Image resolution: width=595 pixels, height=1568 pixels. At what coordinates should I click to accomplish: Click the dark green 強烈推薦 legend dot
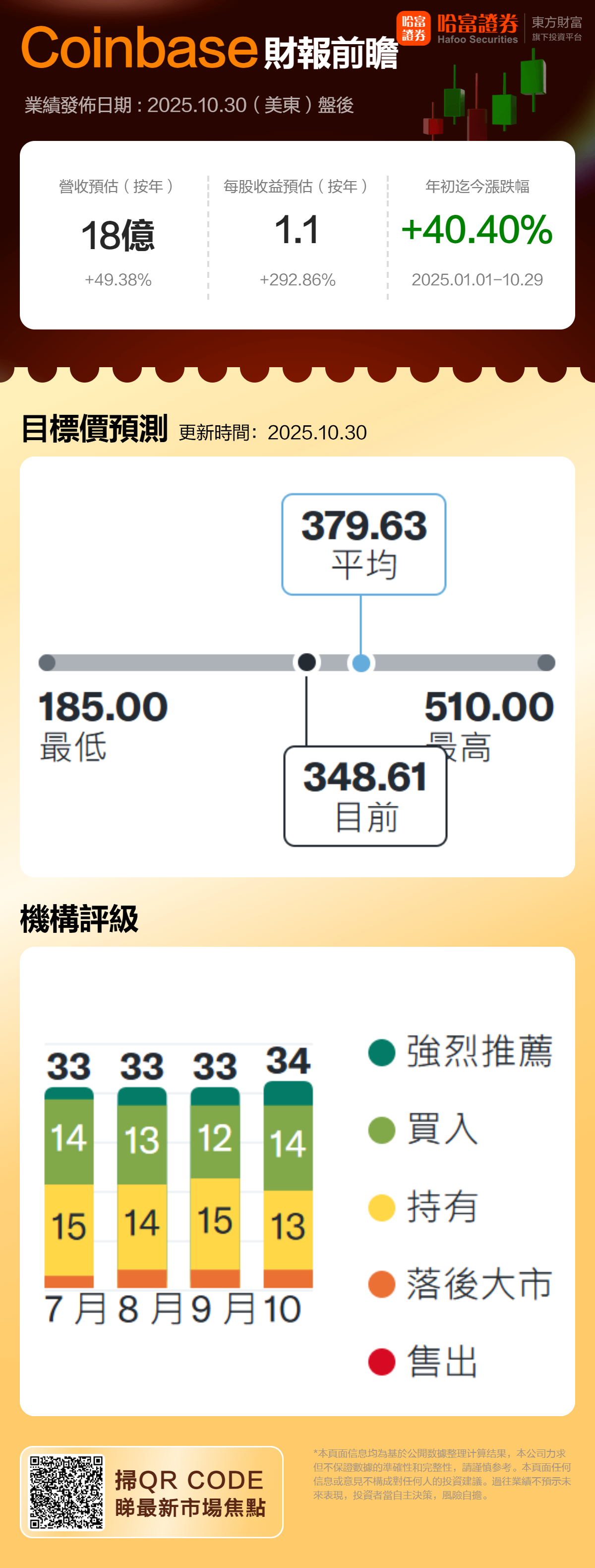381,1052
